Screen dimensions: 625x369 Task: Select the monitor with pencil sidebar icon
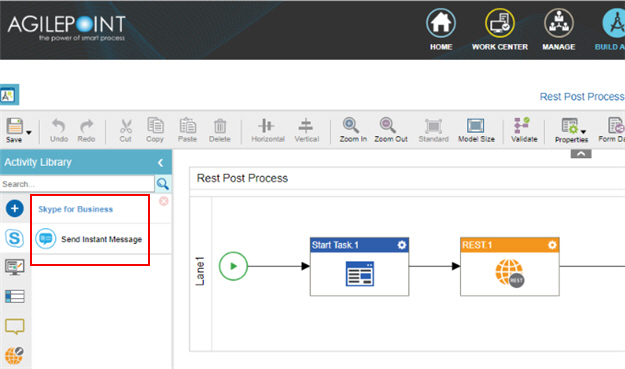(x=15, y=267)
